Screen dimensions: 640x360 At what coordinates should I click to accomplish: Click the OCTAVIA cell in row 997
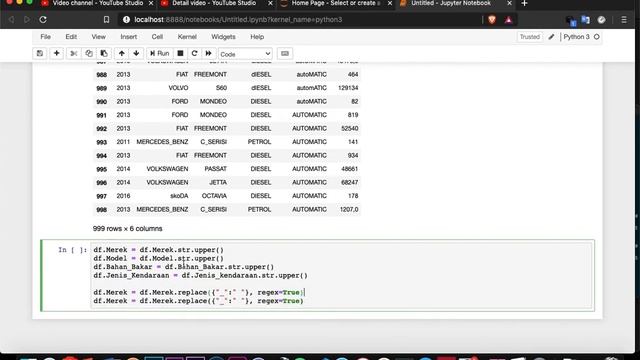click(214, 196)
